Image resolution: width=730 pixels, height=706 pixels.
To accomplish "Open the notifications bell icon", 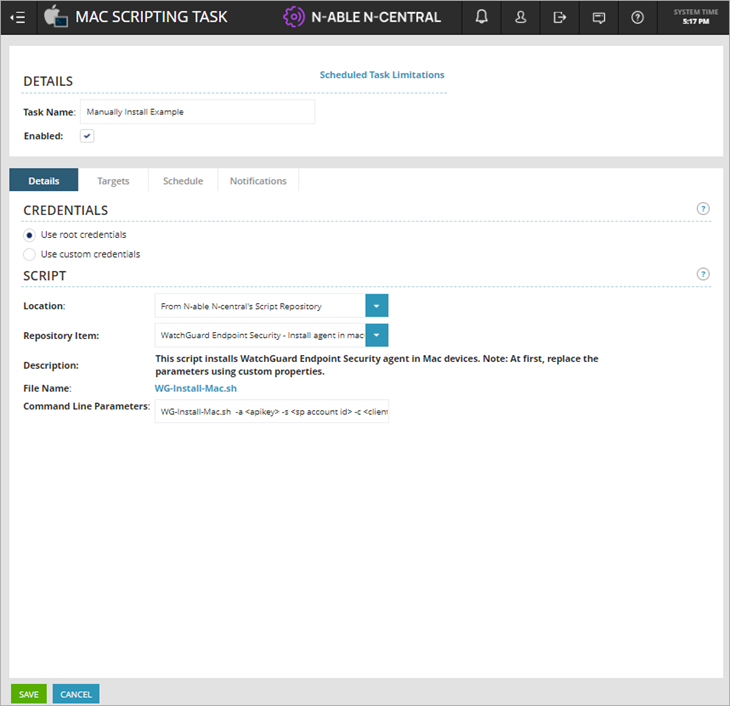I will pos(481,17).
